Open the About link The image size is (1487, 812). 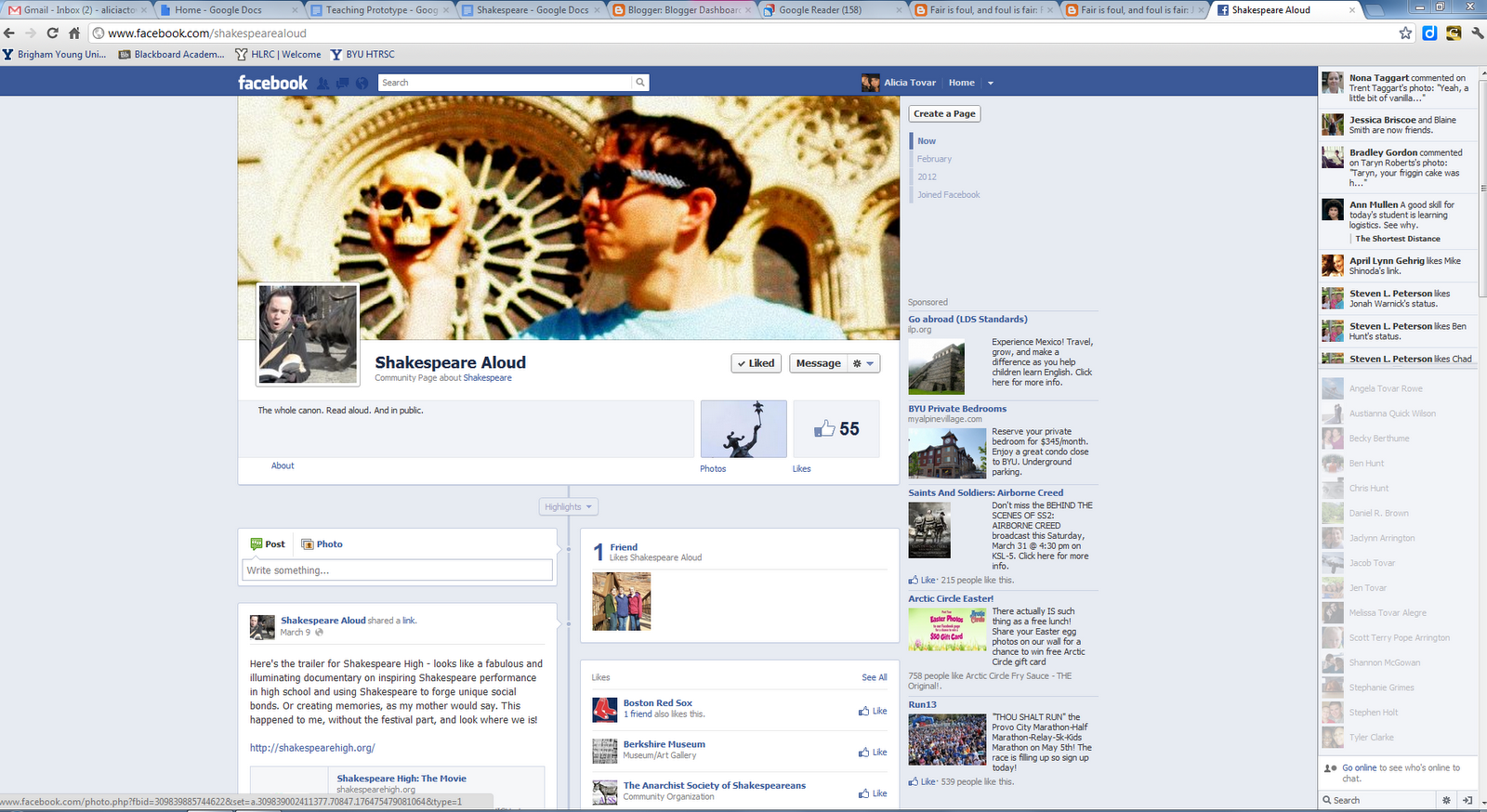pyautogui.click(x=283, y=466)
